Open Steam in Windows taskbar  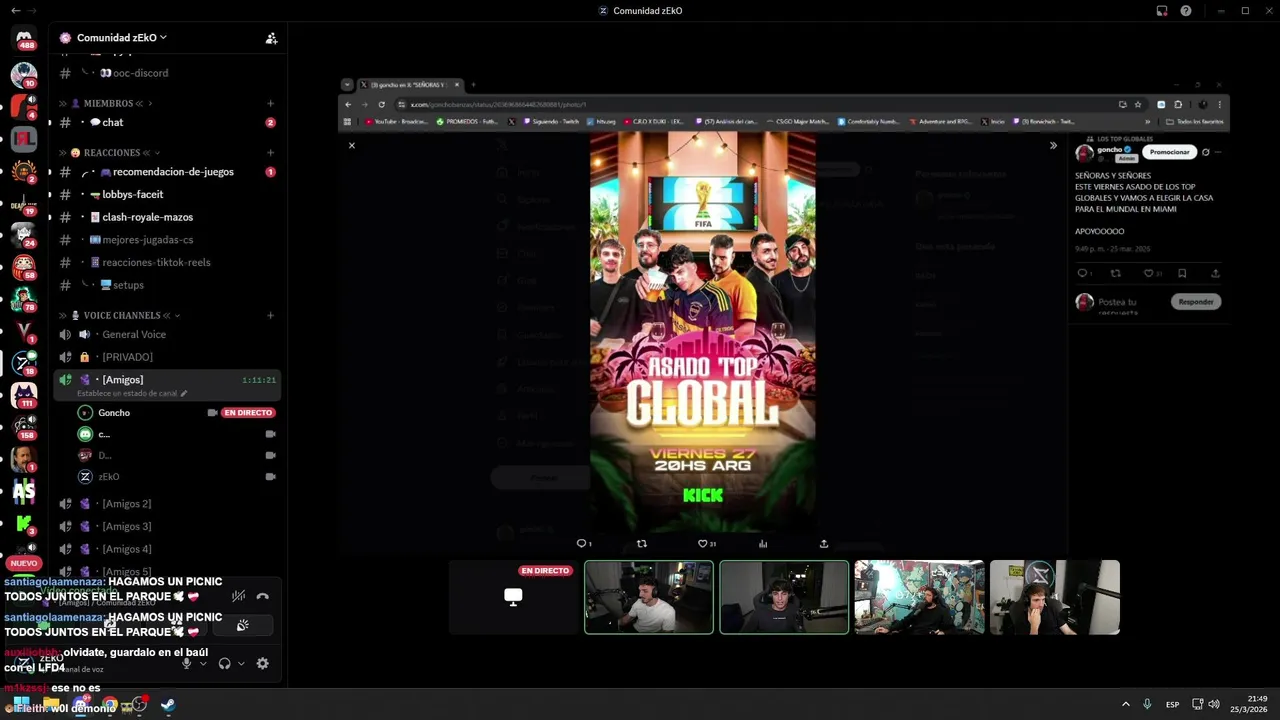(x=167, y=705)
